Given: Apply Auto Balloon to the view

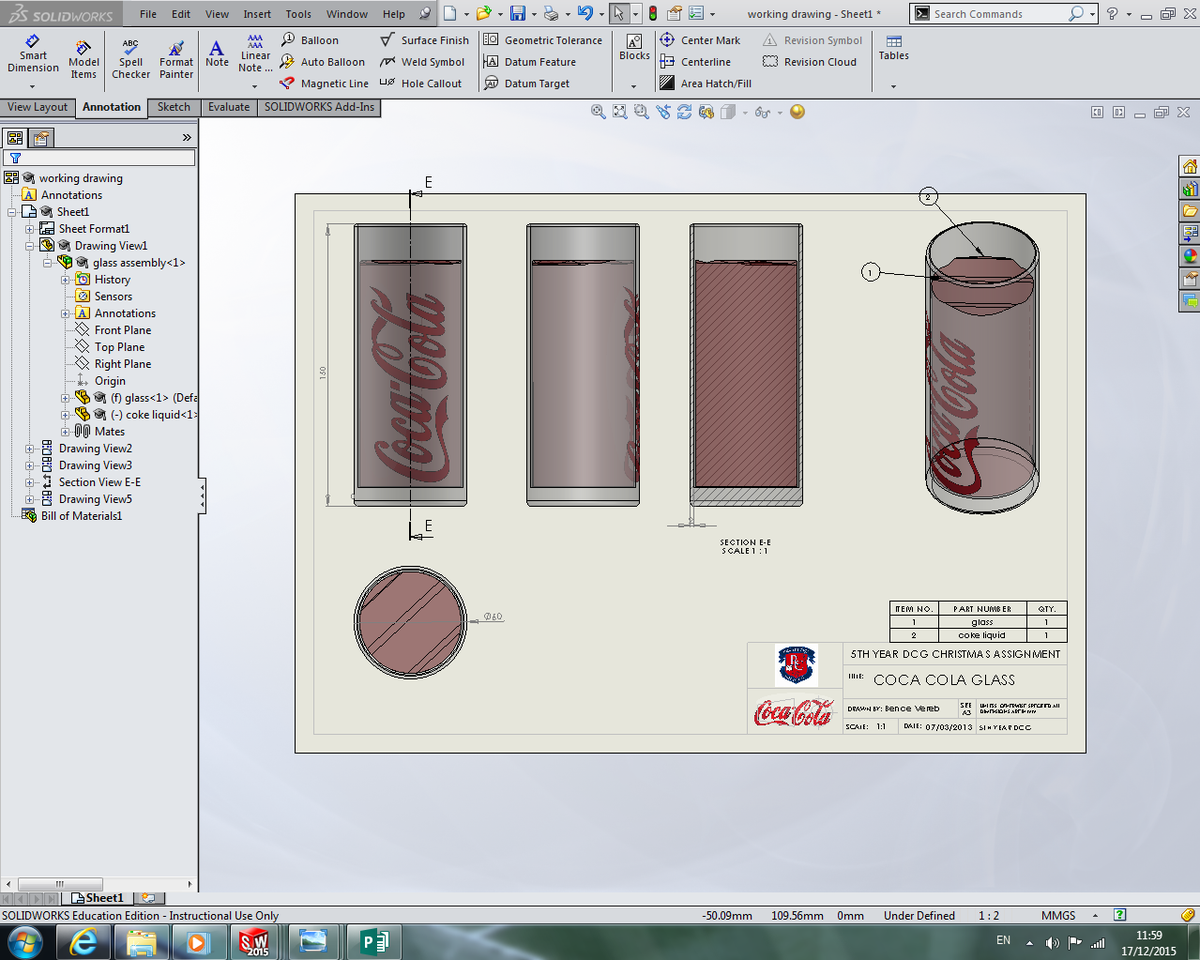Looking at the screenshot, I should (322, 62).
